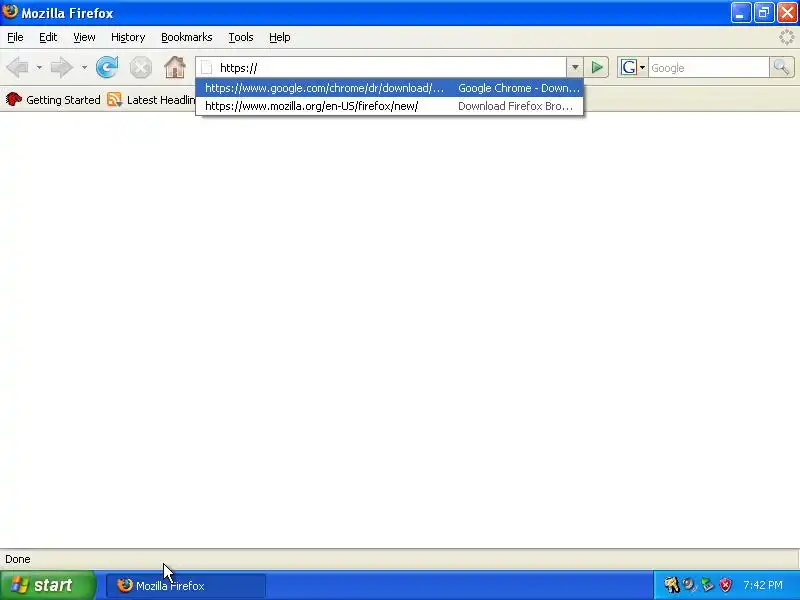Click the Google search box
Screen dimensions: 800x600
click(708, 67)
